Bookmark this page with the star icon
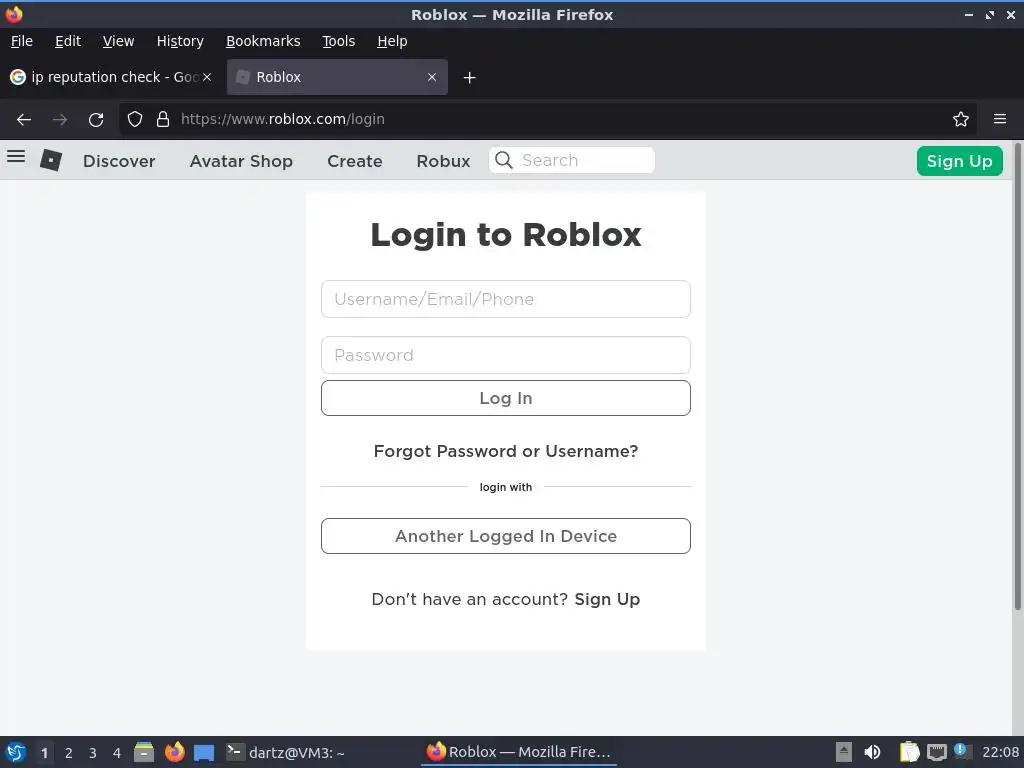The width and height of the screenshot is (1024, 768). pos(961,119)
